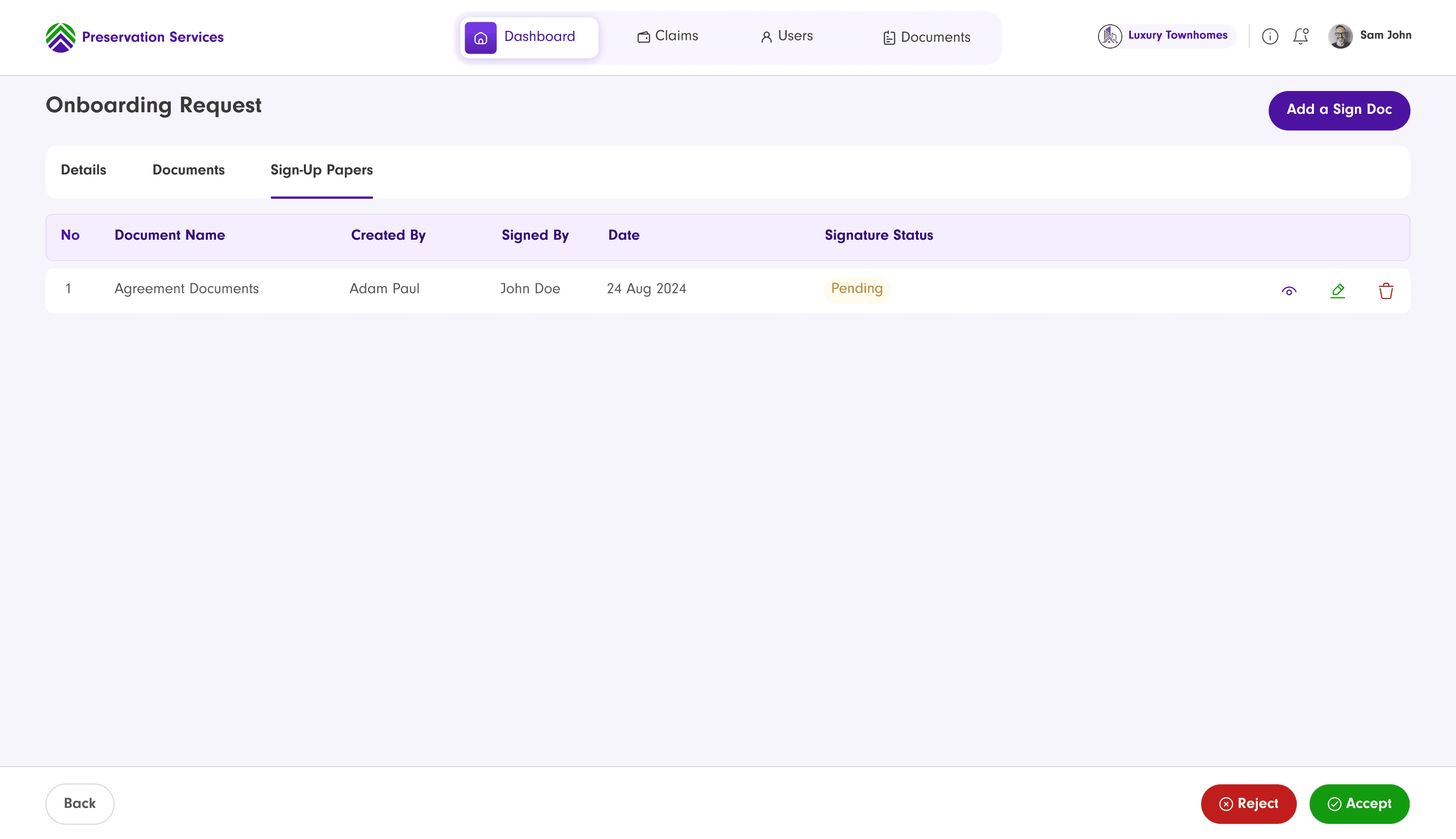Select the Sign-Up Papers tab
Viewport: 1456px width, 839px height.
(x=322, y=171)
